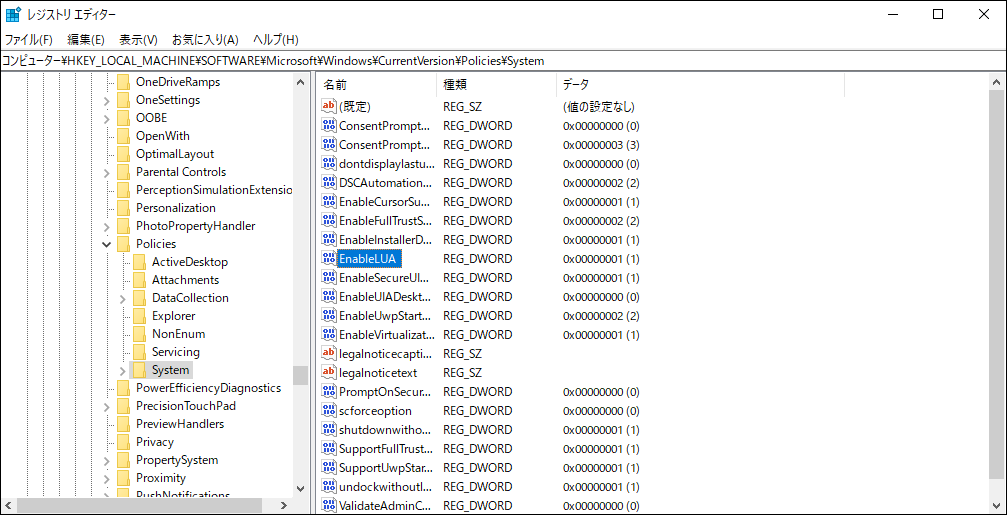Select the PreviewHandlers key
This screenshot has width=1007, height=515.
click(180, 424)
